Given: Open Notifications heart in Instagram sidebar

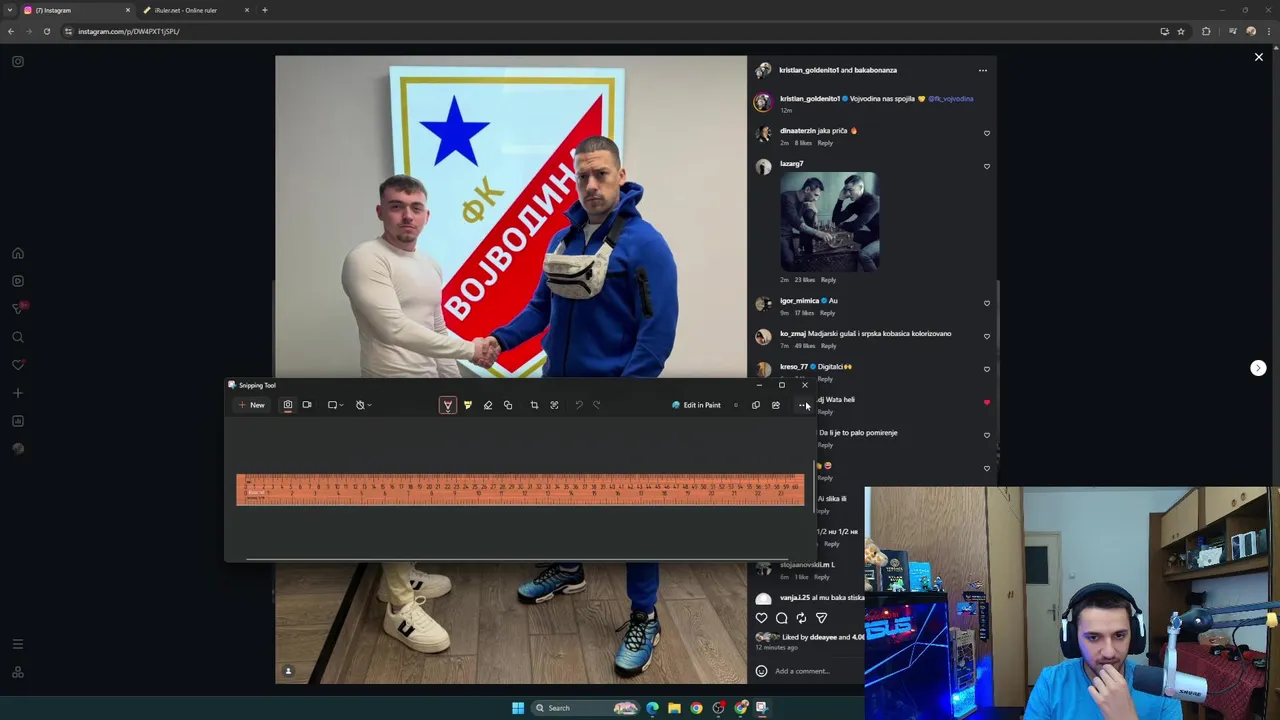Looking at the screenshot, I should pyautogui.click(x=18, y=365).
